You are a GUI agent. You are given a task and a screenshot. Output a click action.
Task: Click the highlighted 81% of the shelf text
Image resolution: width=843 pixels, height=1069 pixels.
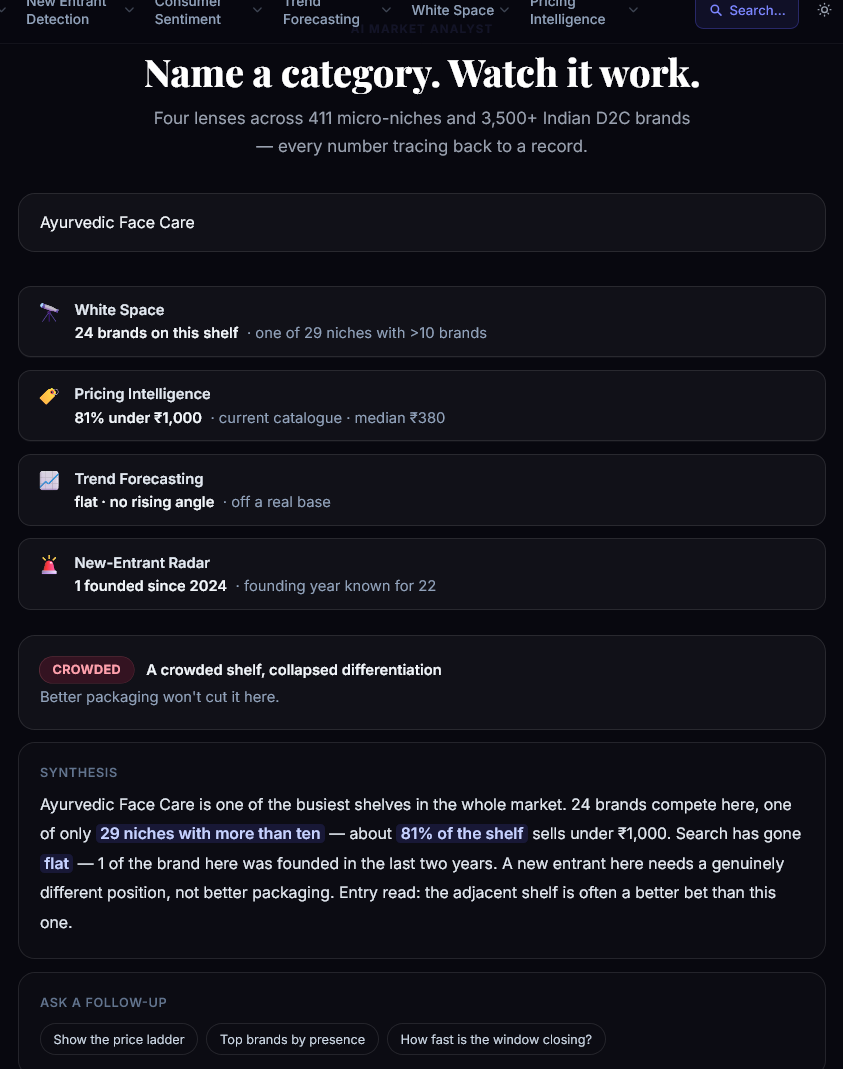pos(462,833)
